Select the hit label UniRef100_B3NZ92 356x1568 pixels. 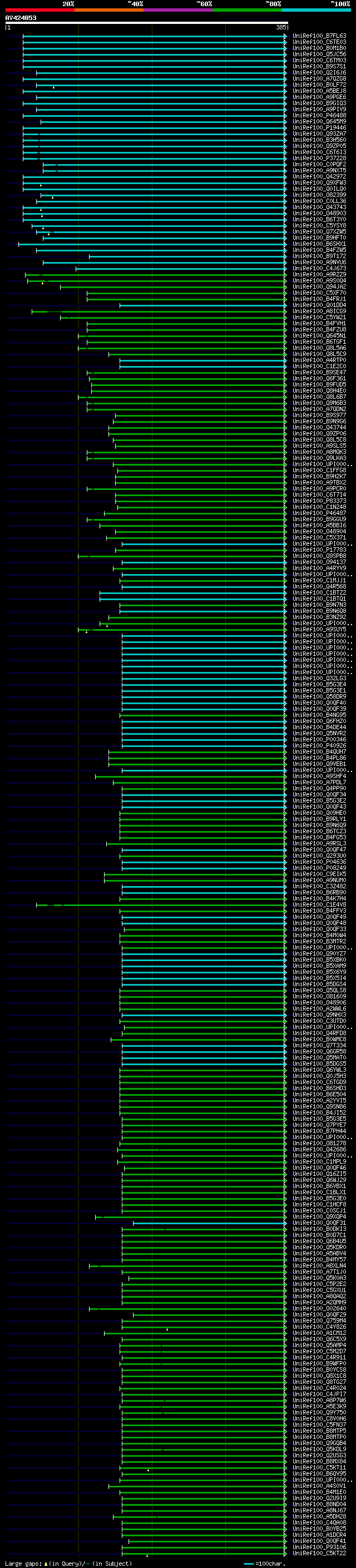(319, 617)
